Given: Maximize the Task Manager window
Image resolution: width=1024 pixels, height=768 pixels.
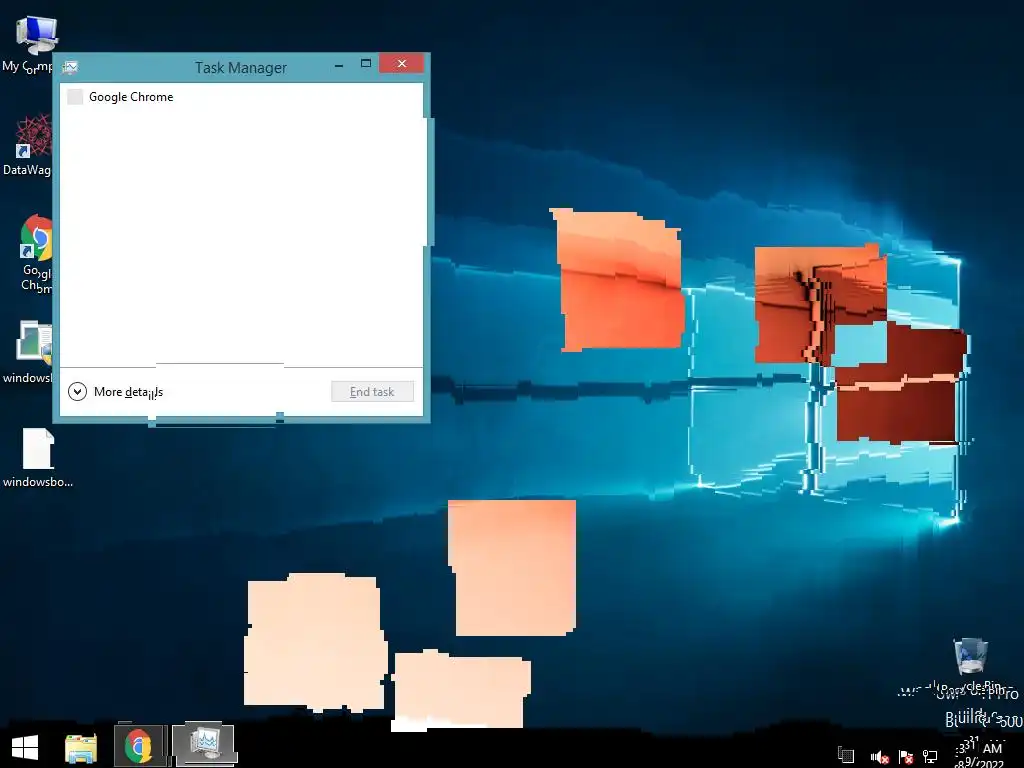Looking at the screenshot, I should tap(366, 63).
